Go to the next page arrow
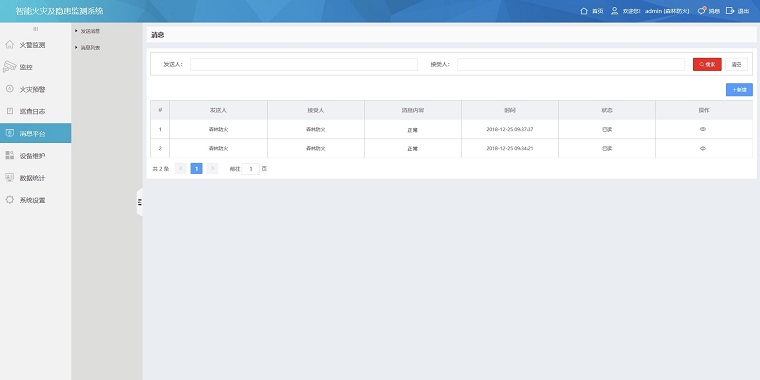The image size is (760, 380). [212, 169]
